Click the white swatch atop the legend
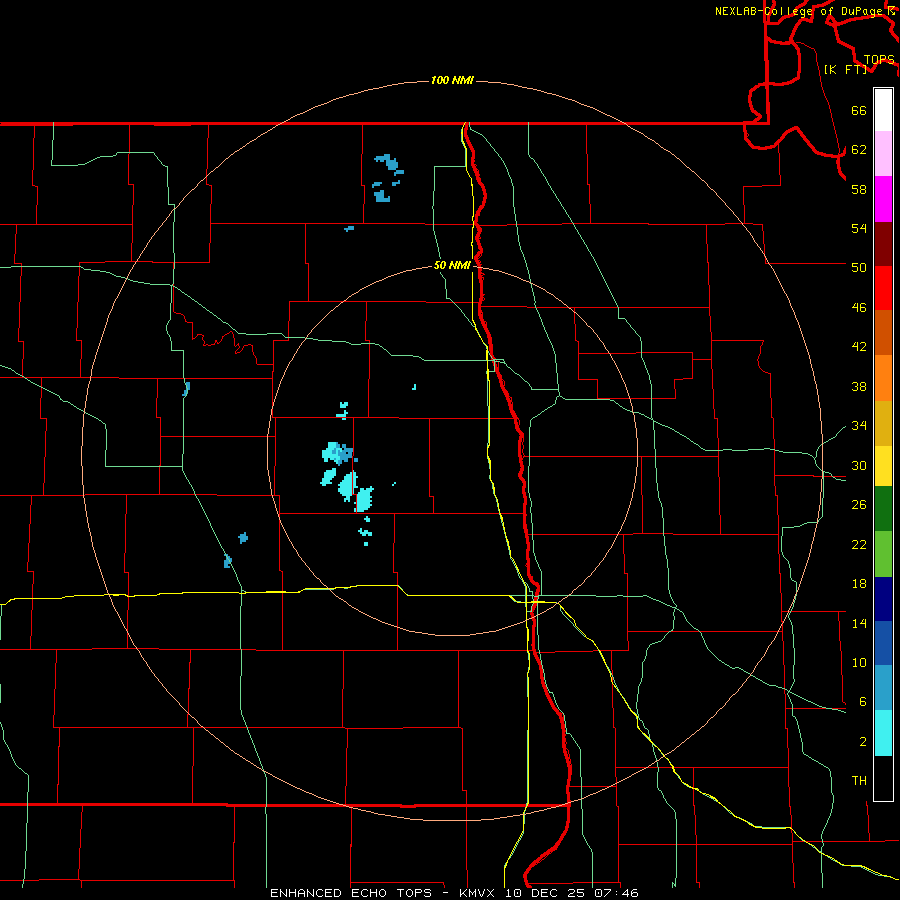Viewport: 900px width, 900px height. [x=883, y=110]
